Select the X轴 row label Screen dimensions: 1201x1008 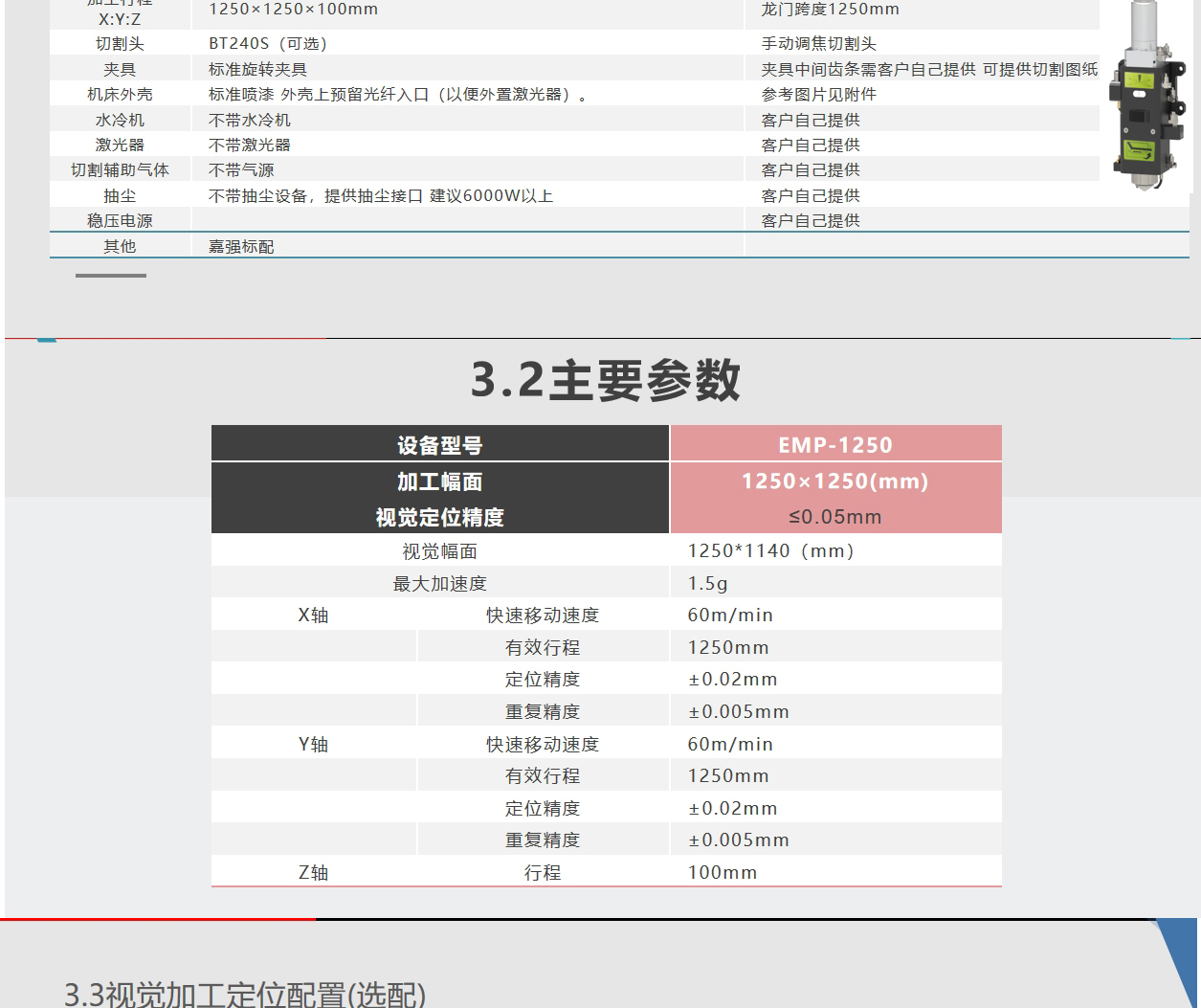pyautogui.click(x=313, y=616)
